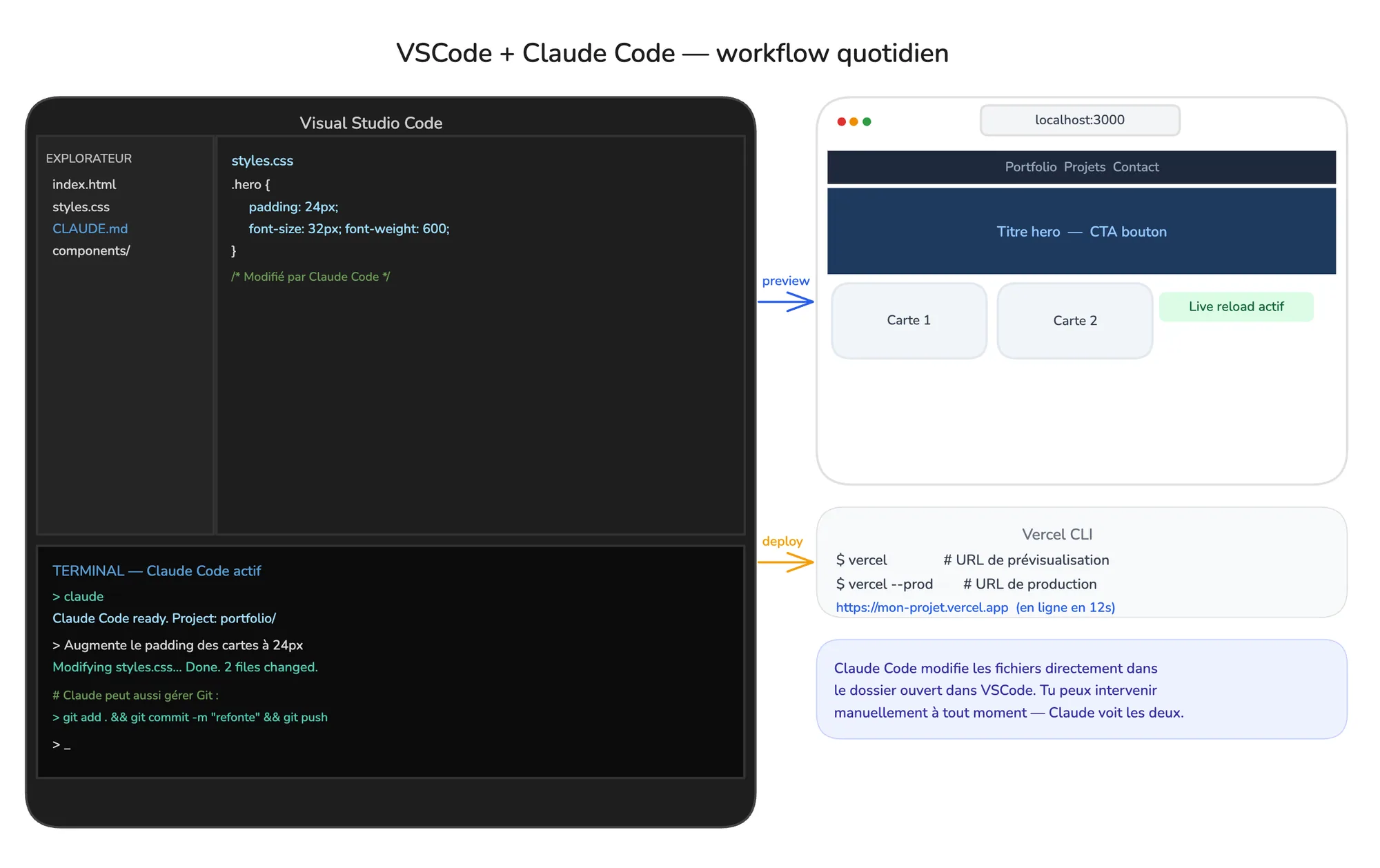Open the Projets nav link
Screen dimensions: 1380x868
point(1085,167)
